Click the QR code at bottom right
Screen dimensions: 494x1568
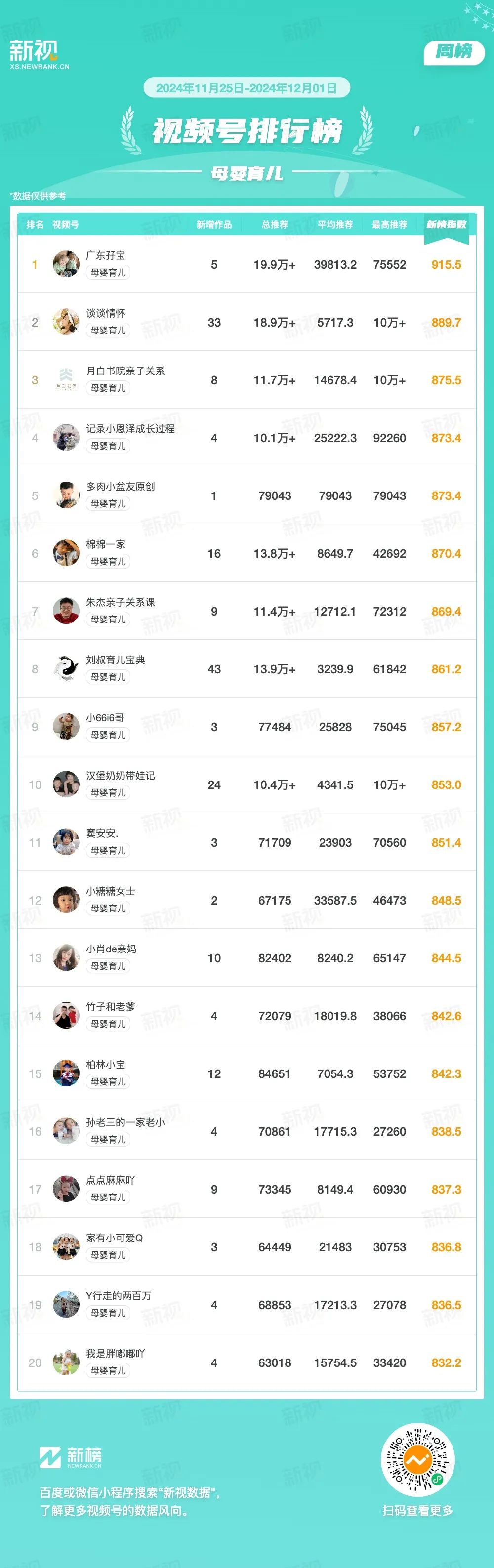pyautogui.click(x=417, y=1460)
